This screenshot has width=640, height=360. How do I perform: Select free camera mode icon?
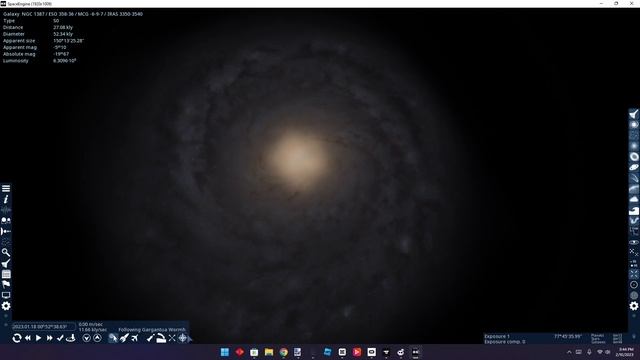[x=113, y=338]
